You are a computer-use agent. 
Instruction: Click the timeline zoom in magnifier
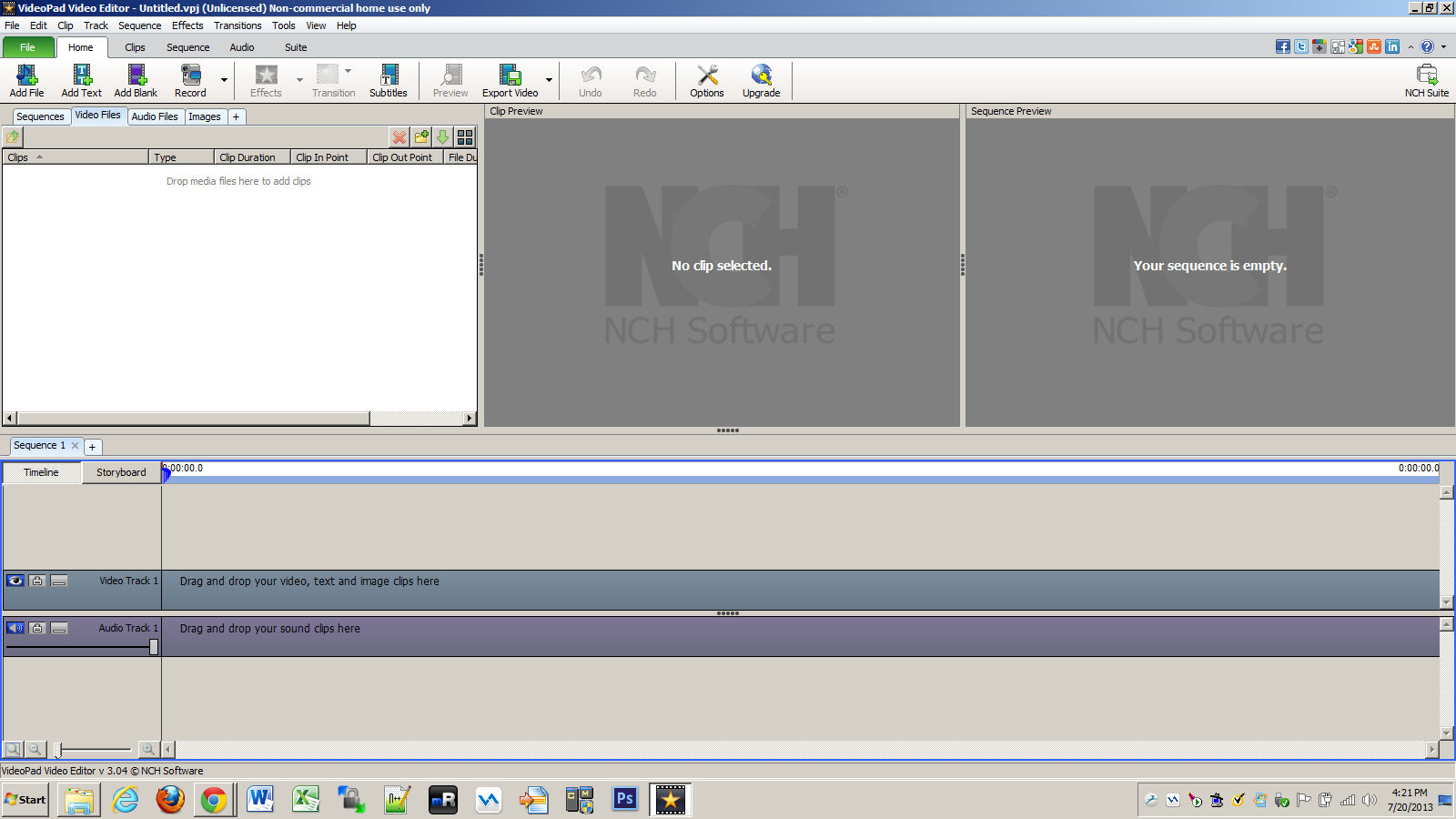[148, 750]
